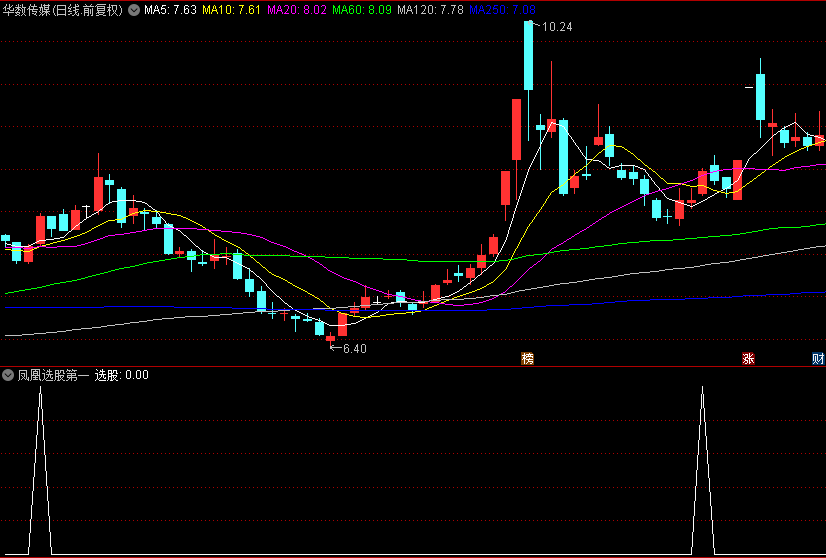Select the 华数传媒(日线.前复权) chart title
The height and width of the screenshot is (558, 826).
pos(63,10)
